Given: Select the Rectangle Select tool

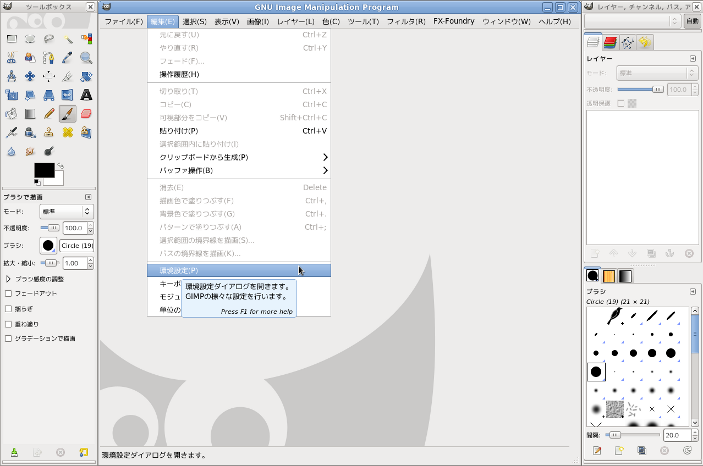Looking at the screenshot, I should tap(12, 39).
